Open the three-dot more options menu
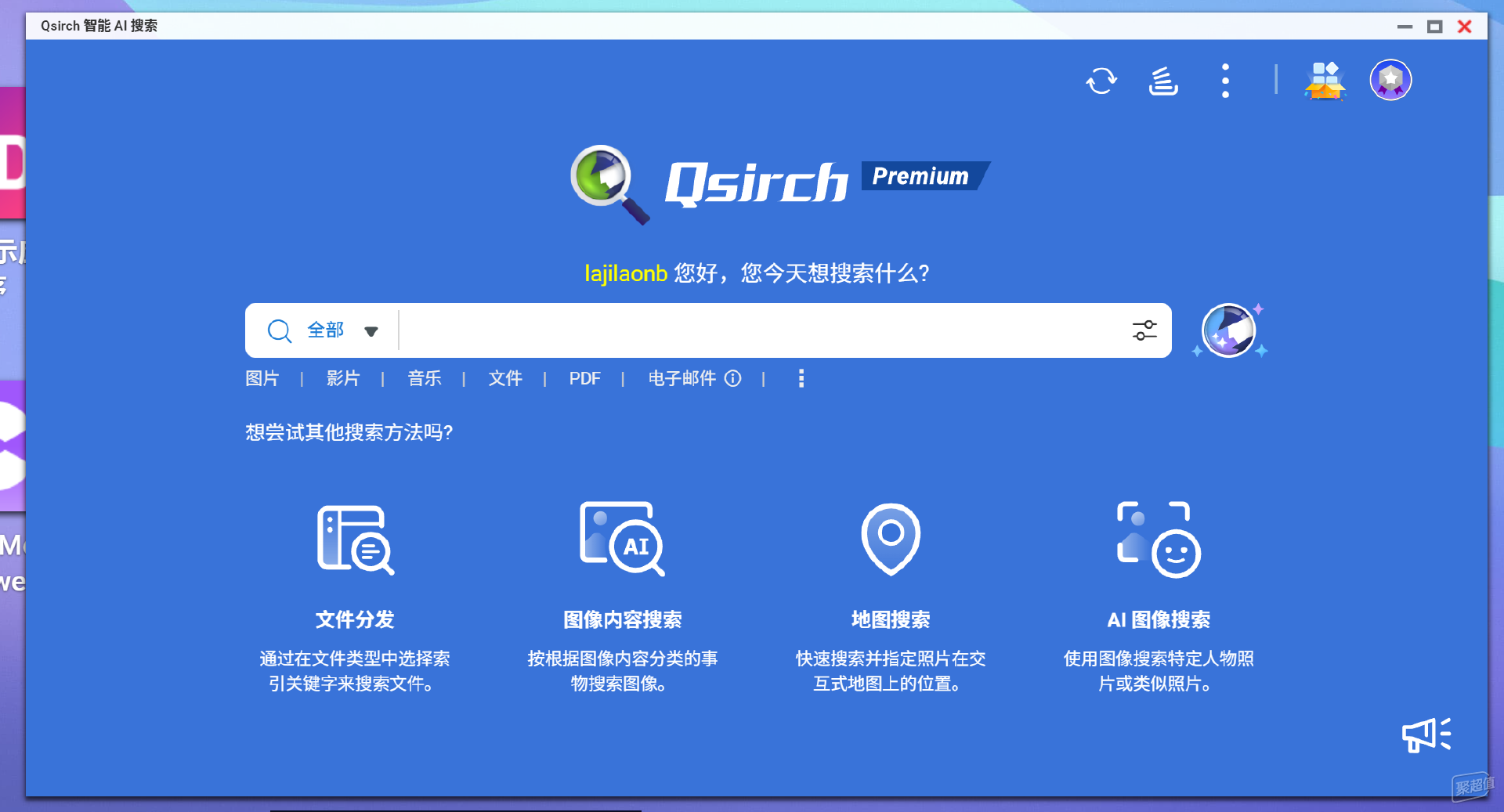Viewport: 1504px width, 812px height. [x=1225, y=81]
